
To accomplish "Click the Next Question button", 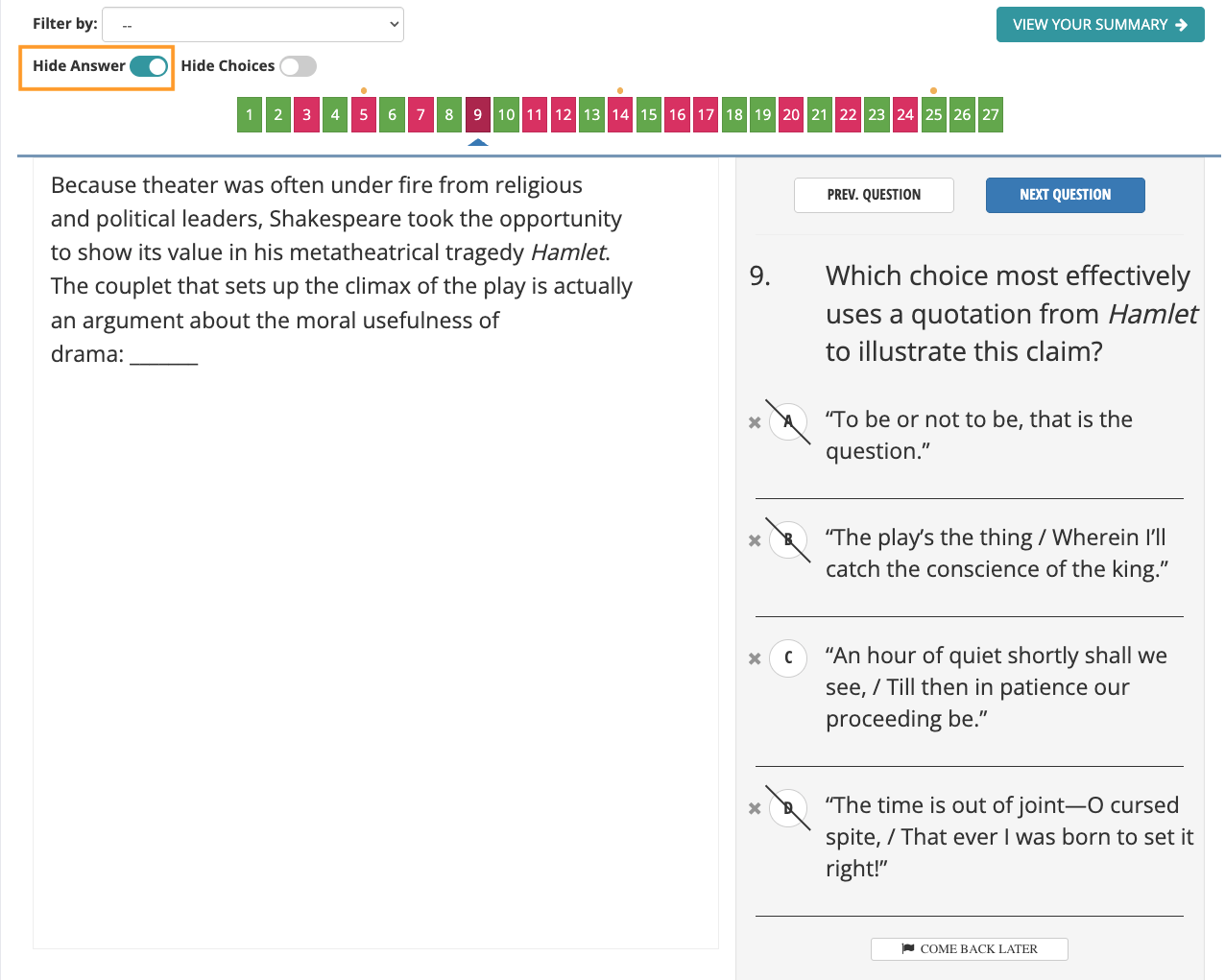I will (1065, 195).
